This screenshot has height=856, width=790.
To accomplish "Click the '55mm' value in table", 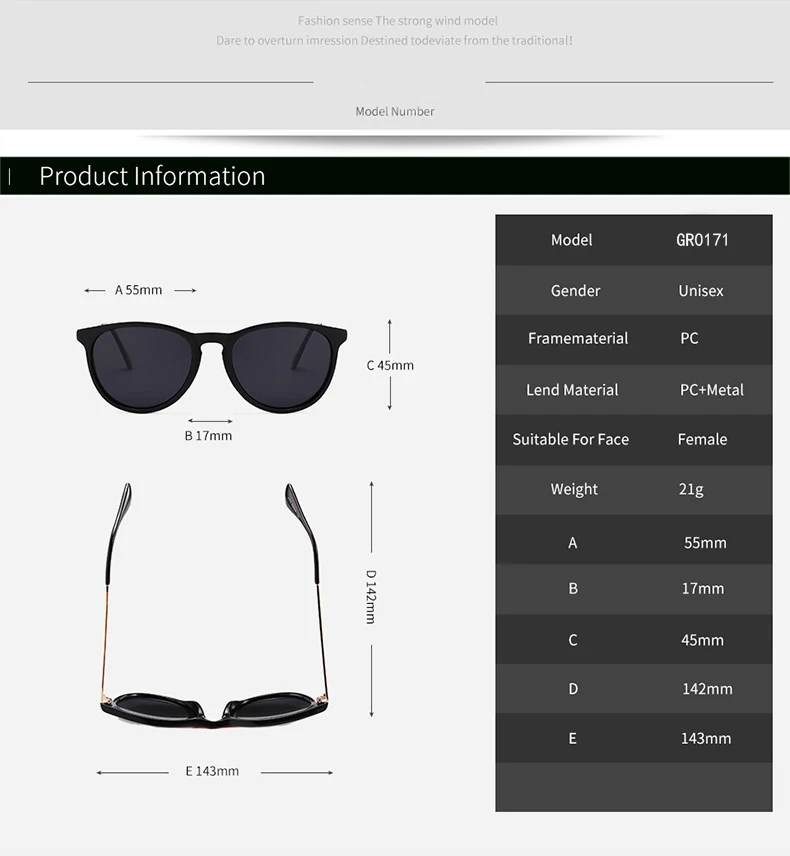I will coord(705,543).
